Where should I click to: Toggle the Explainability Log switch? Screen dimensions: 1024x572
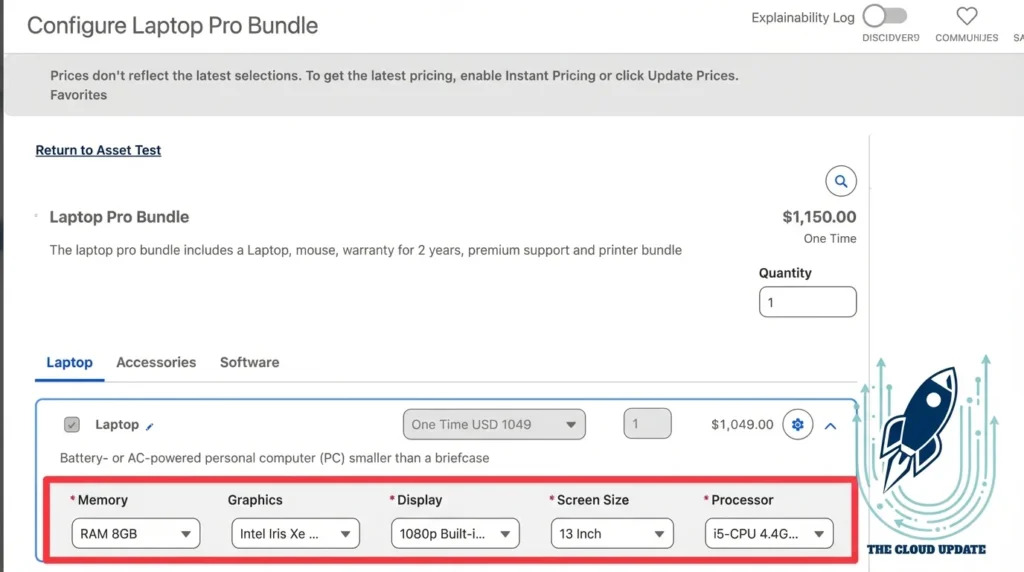(x=885, y=16)
